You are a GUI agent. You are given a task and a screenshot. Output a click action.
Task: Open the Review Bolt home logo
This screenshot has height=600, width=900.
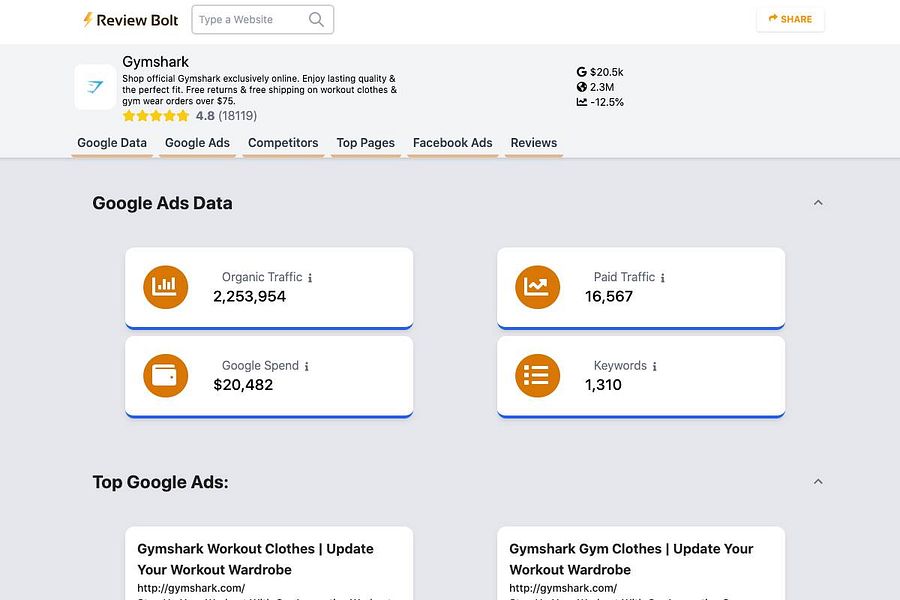point(130,19)
